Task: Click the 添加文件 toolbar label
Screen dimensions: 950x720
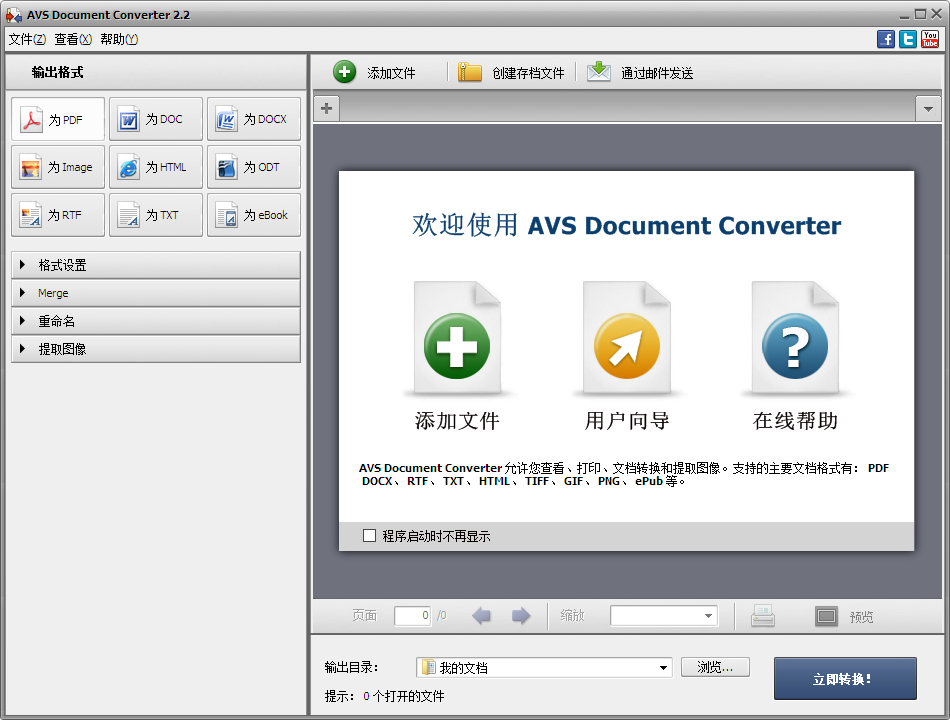Action: click(391, 73)
